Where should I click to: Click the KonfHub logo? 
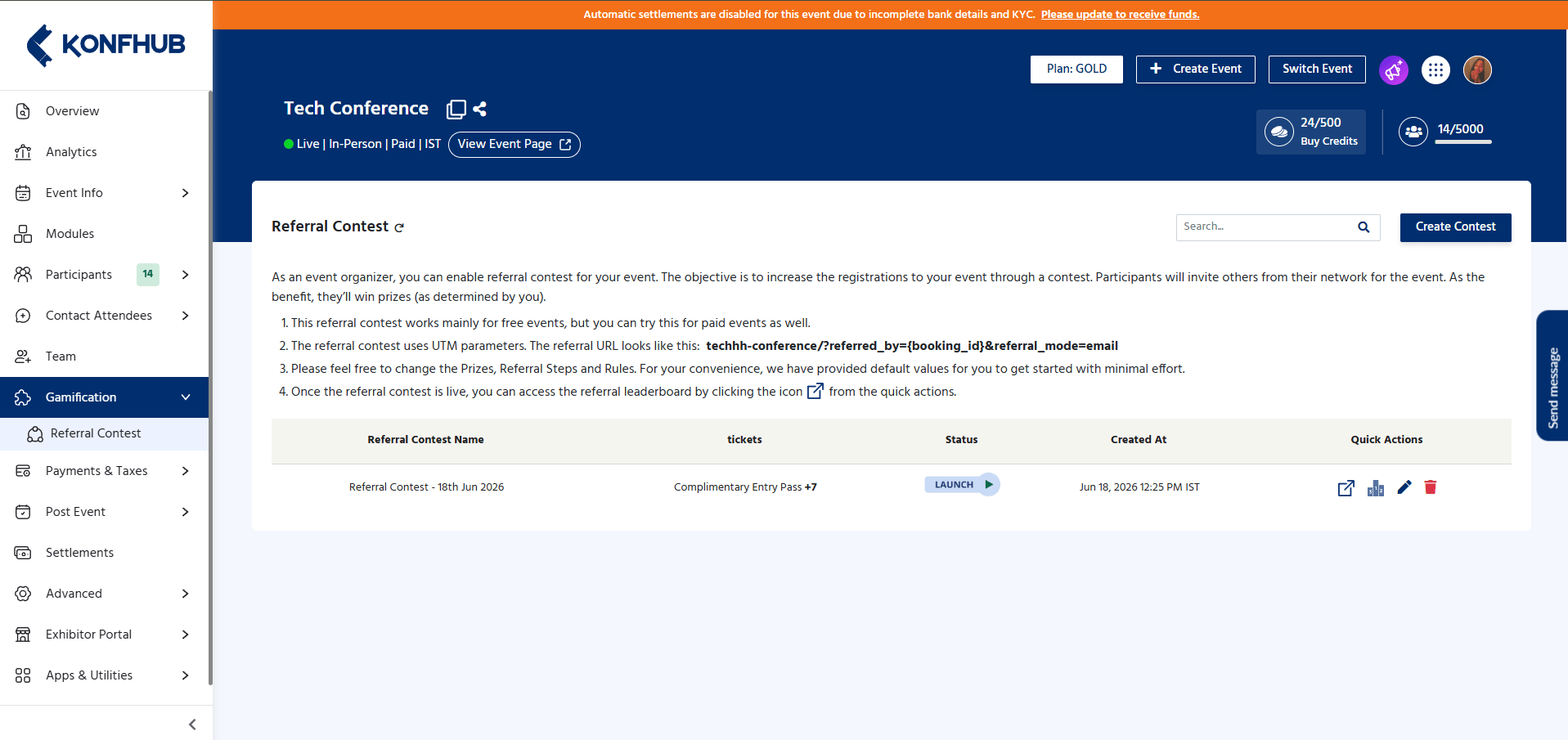coord(106,45)
